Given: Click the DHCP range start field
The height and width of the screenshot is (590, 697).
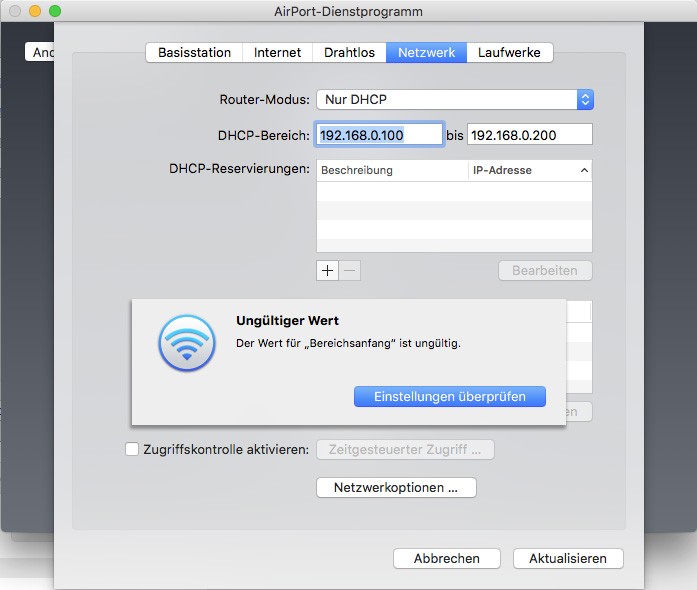Looking at the screenshot, I should (379, 135).
